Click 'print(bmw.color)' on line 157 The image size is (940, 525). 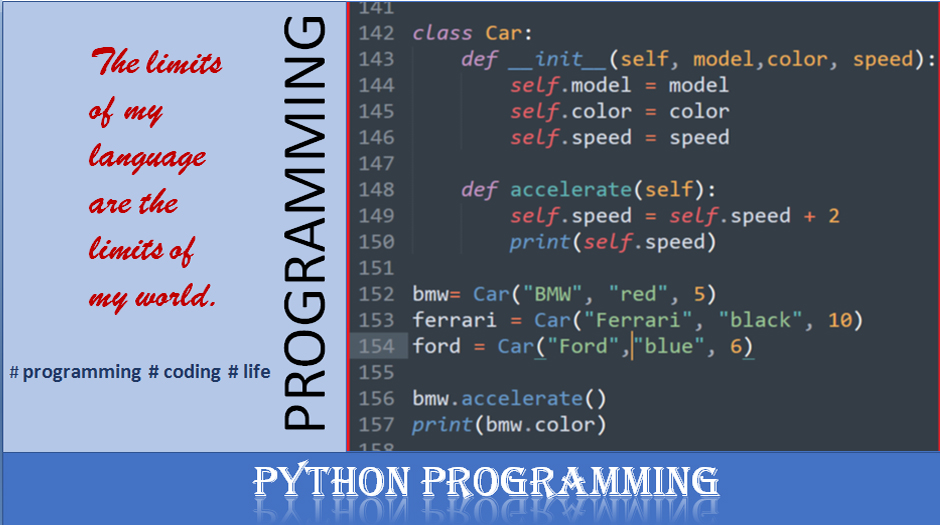(x=509, y=425)
